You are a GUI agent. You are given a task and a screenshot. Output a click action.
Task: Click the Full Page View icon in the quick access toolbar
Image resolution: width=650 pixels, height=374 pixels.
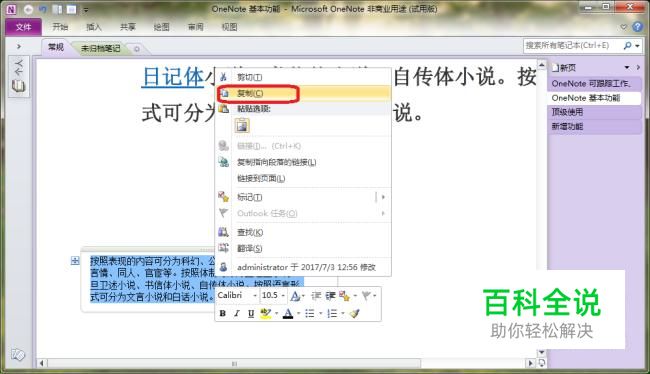[71, 9]
